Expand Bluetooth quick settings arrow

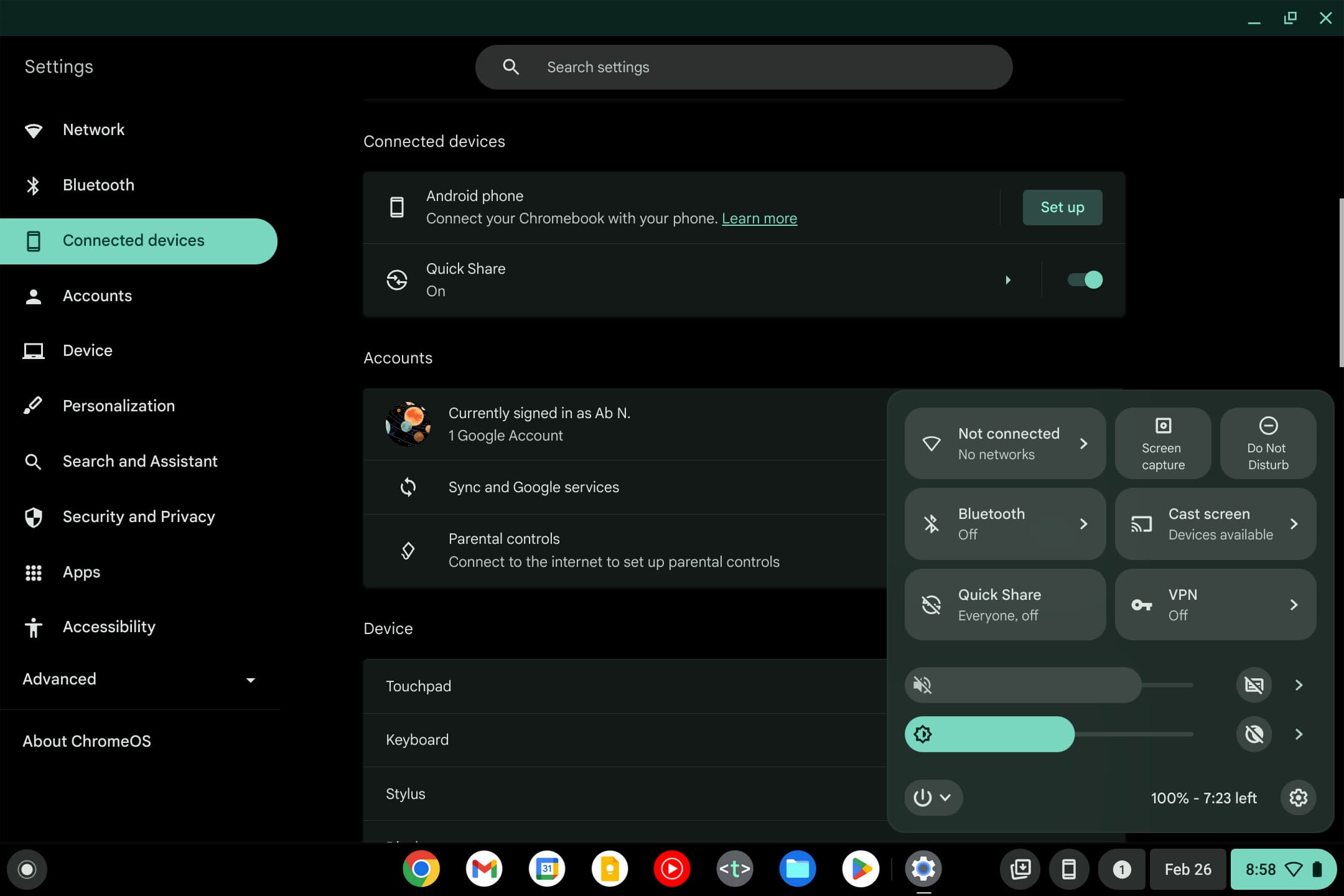click(x=1084, y=523)
